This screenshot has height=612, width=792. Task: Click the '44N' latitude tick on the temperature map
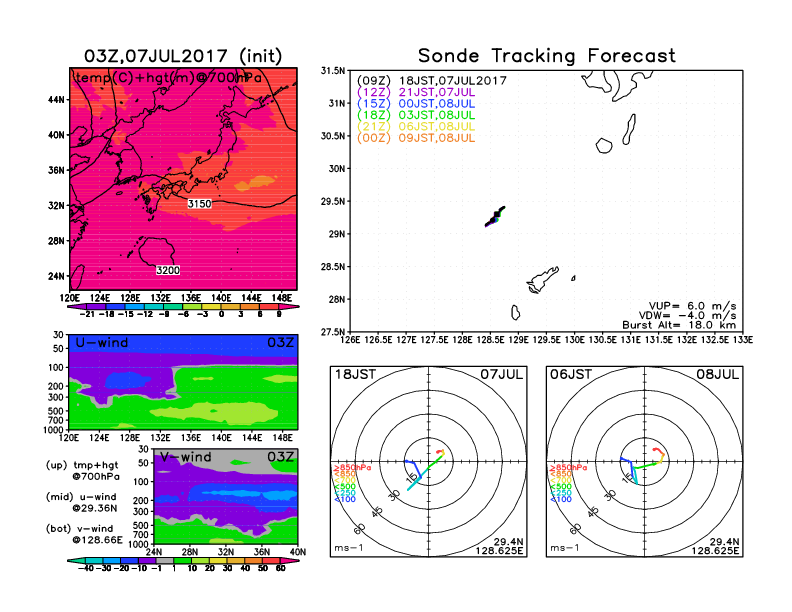pos(56,100)
